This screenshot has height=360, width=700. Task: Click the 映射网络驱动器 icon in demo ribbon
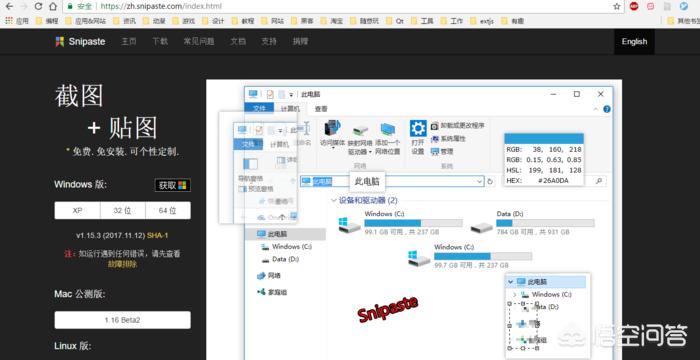click(360, 130)
